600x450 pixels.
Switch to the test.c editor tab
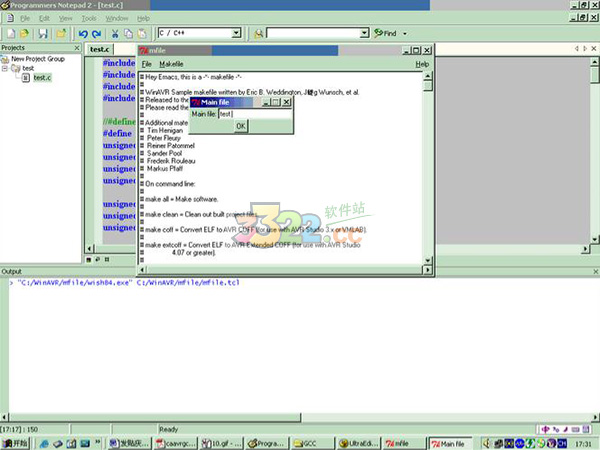pos(99,49)
